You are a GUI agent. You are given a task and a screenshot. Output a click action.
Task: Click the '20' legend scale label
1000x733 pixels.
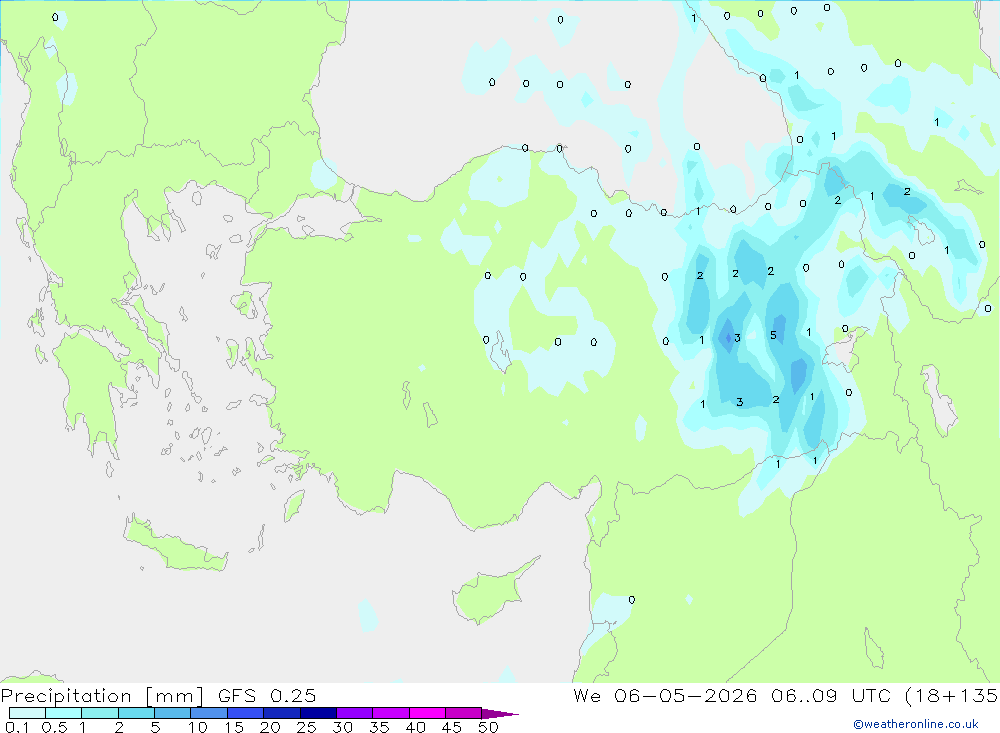[x=270, y=727]
